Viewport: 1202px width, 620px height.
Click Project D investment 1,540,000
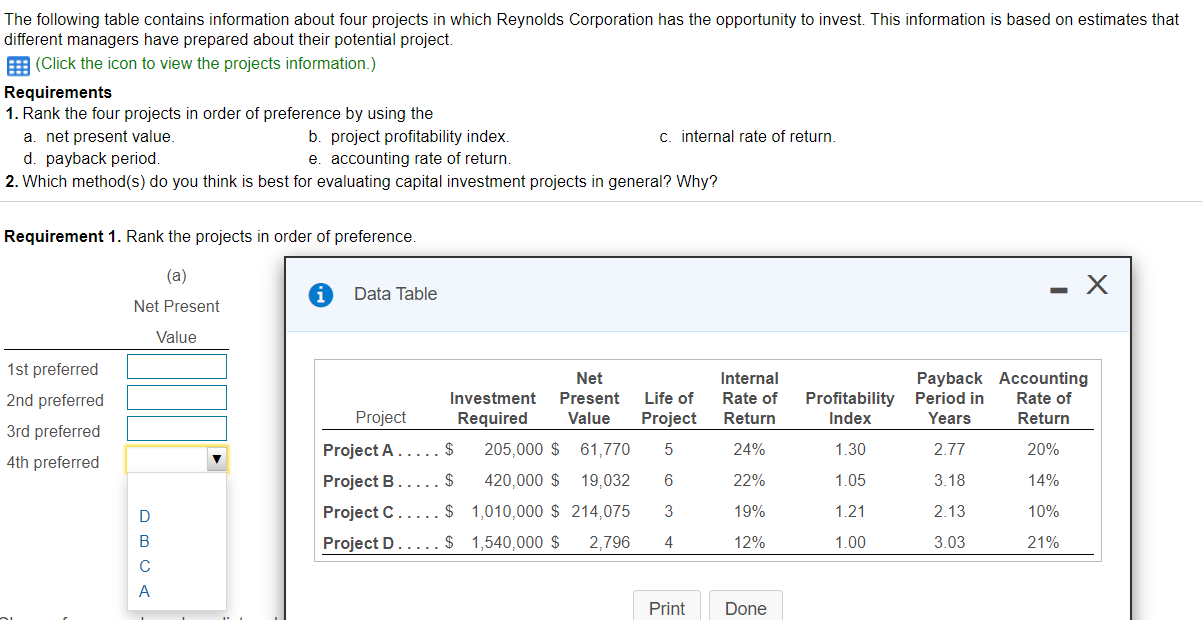507,543
